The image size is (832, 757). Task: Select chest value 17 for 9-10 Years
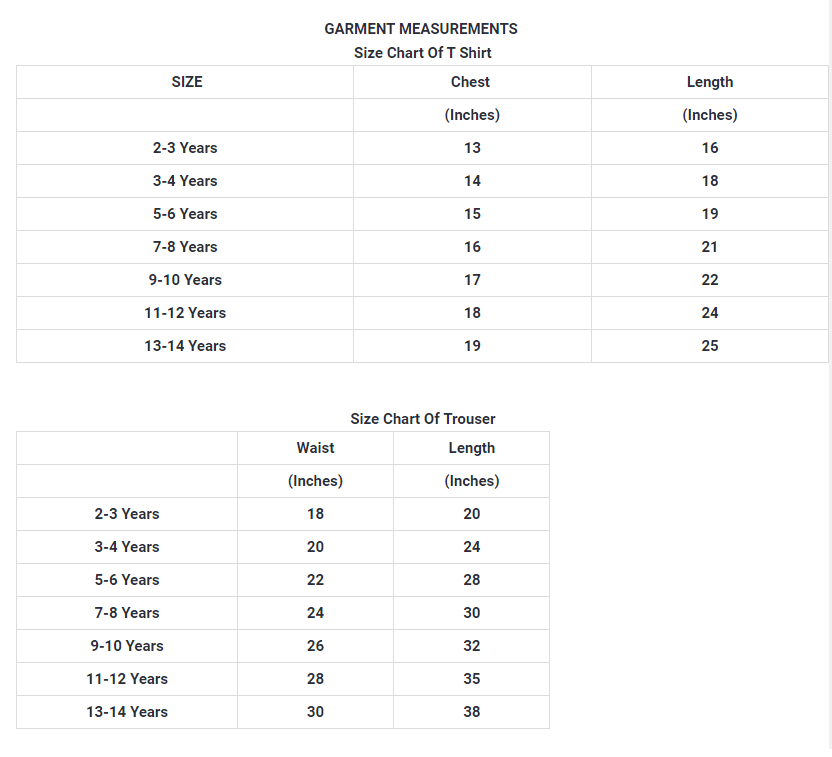pos(472,280)
